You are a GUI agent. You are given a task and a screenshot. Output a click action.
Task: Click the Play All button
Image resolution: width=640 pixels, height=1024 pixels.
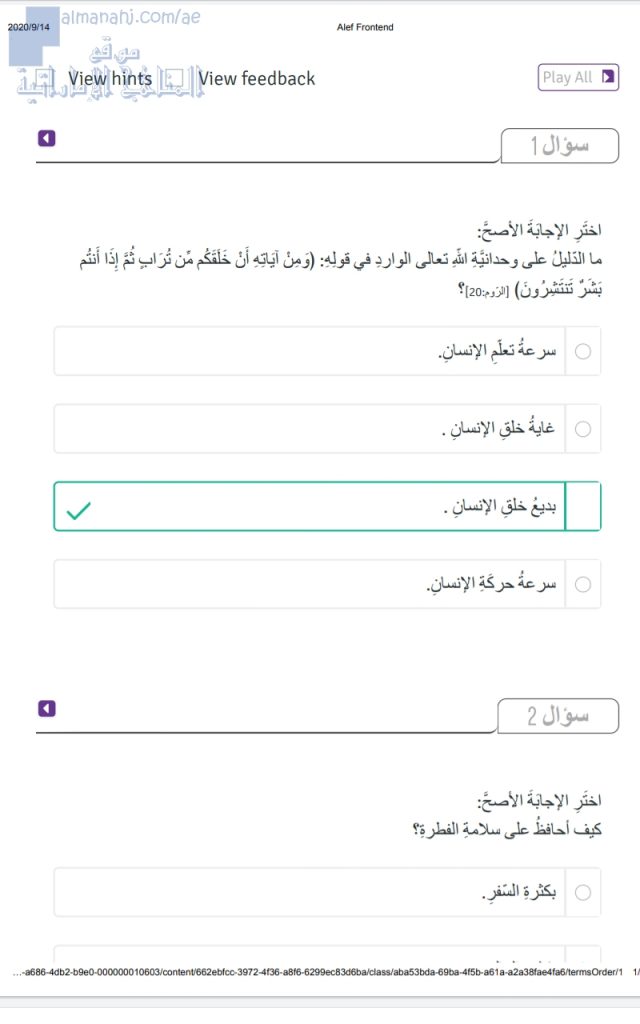click(578, 77)
